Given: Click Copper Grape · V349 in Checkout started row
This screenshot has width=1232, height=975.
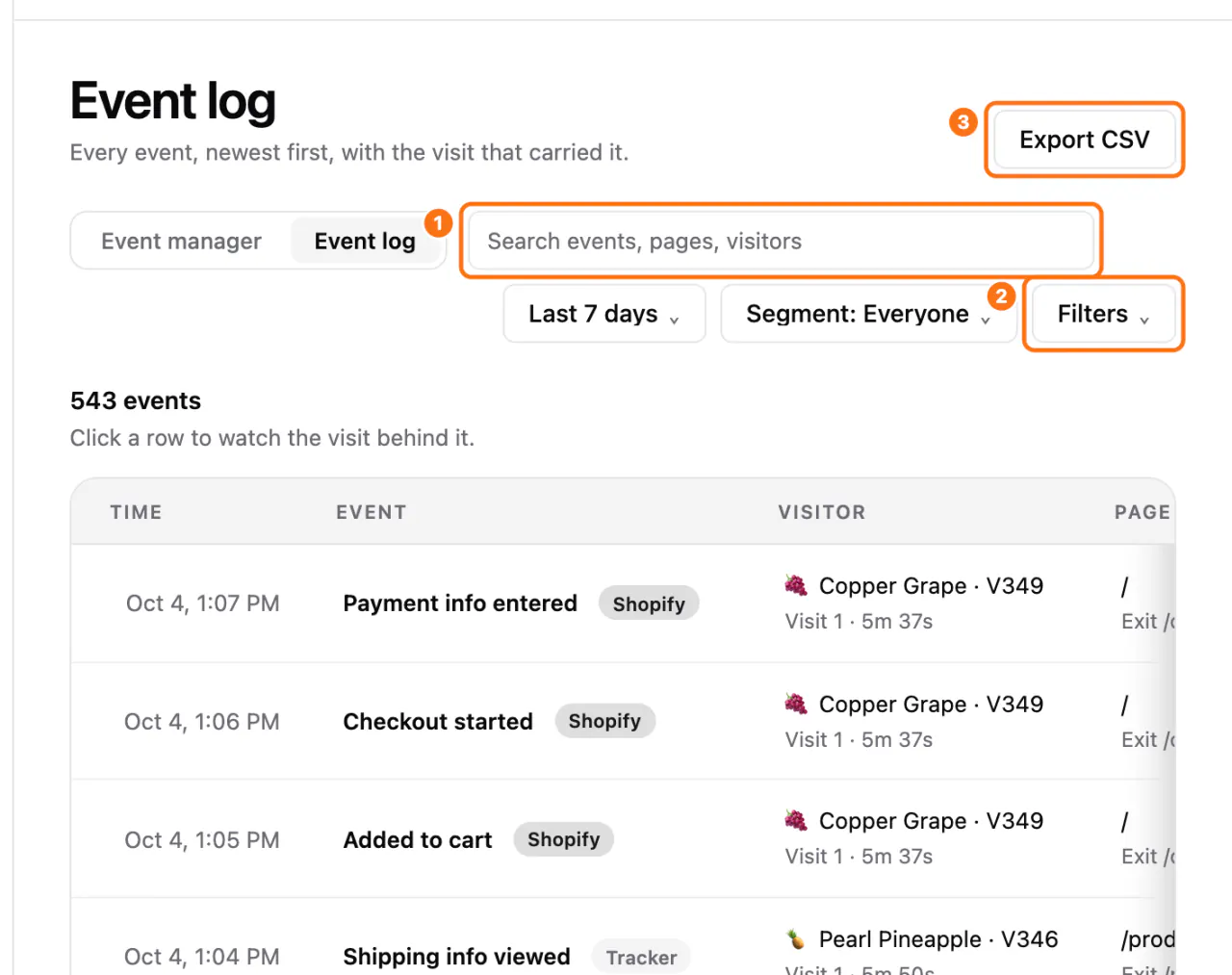Looking at the screenshot, I should (931, 704).
